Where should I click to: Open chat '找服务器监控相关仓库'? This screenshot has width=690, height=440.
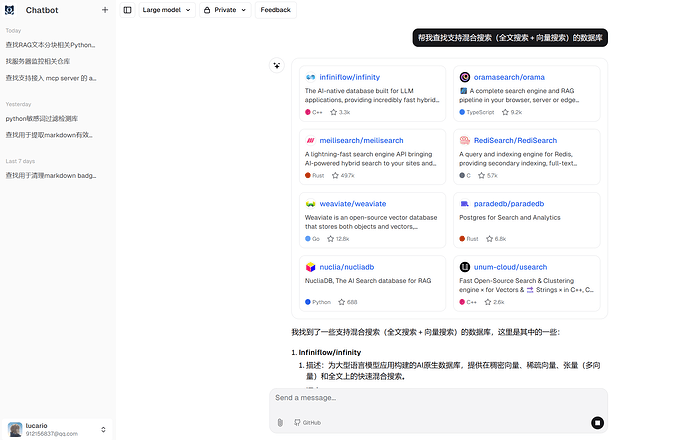pos(38,61)
